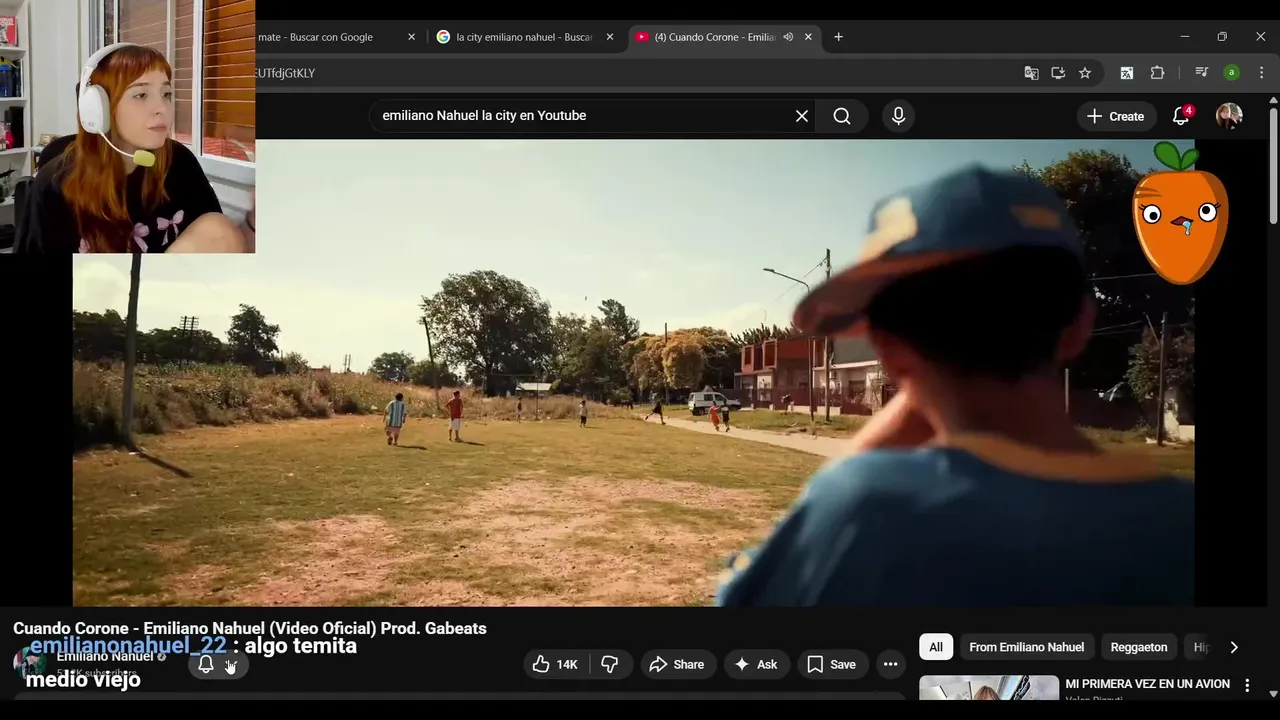Open the Ask button
The height and width of the screenshot is (720, 1280).
pos(756,664)
